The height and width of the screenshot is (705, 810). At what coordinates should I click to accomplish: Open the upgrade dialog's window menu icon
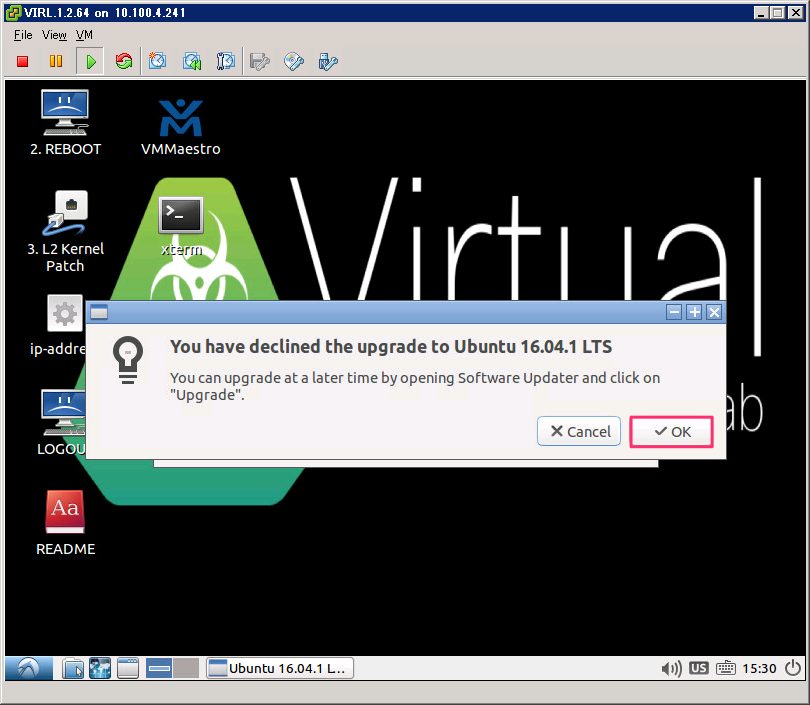tap(99, 312)
